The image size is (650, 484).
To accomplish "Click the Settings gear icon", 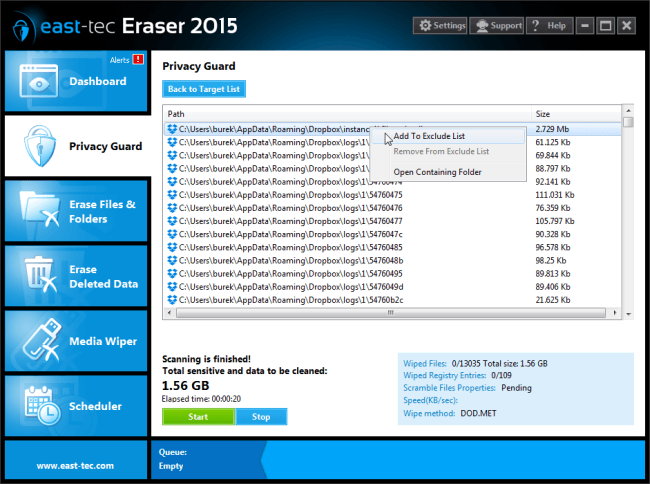I will pos(425,26).
